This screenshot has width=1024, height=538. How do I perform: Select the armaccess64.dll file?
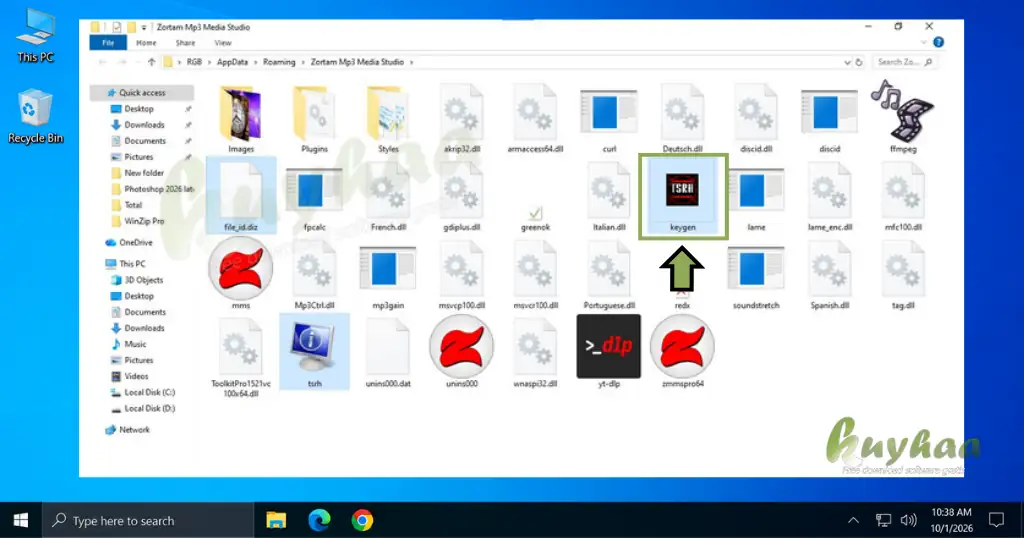(x=535, y=114)
